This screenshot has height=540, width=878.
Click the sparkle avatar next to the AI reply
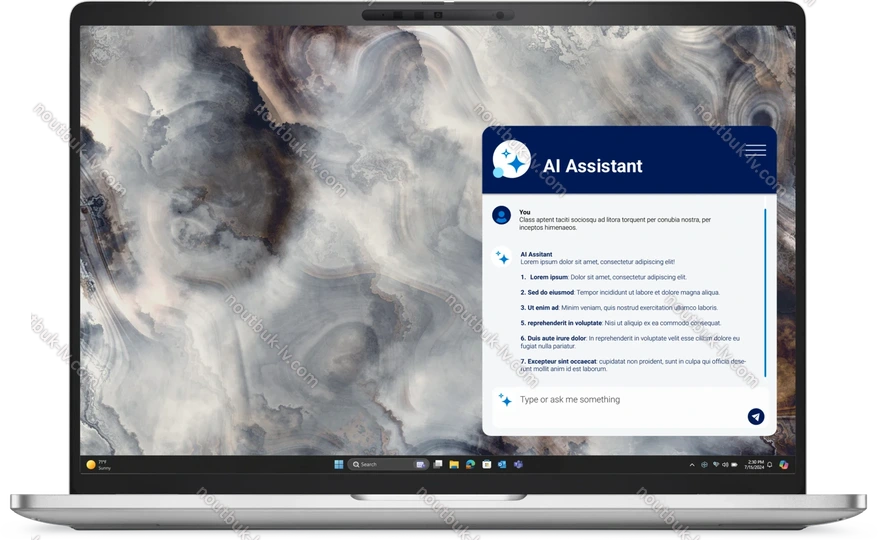(502, 257)
